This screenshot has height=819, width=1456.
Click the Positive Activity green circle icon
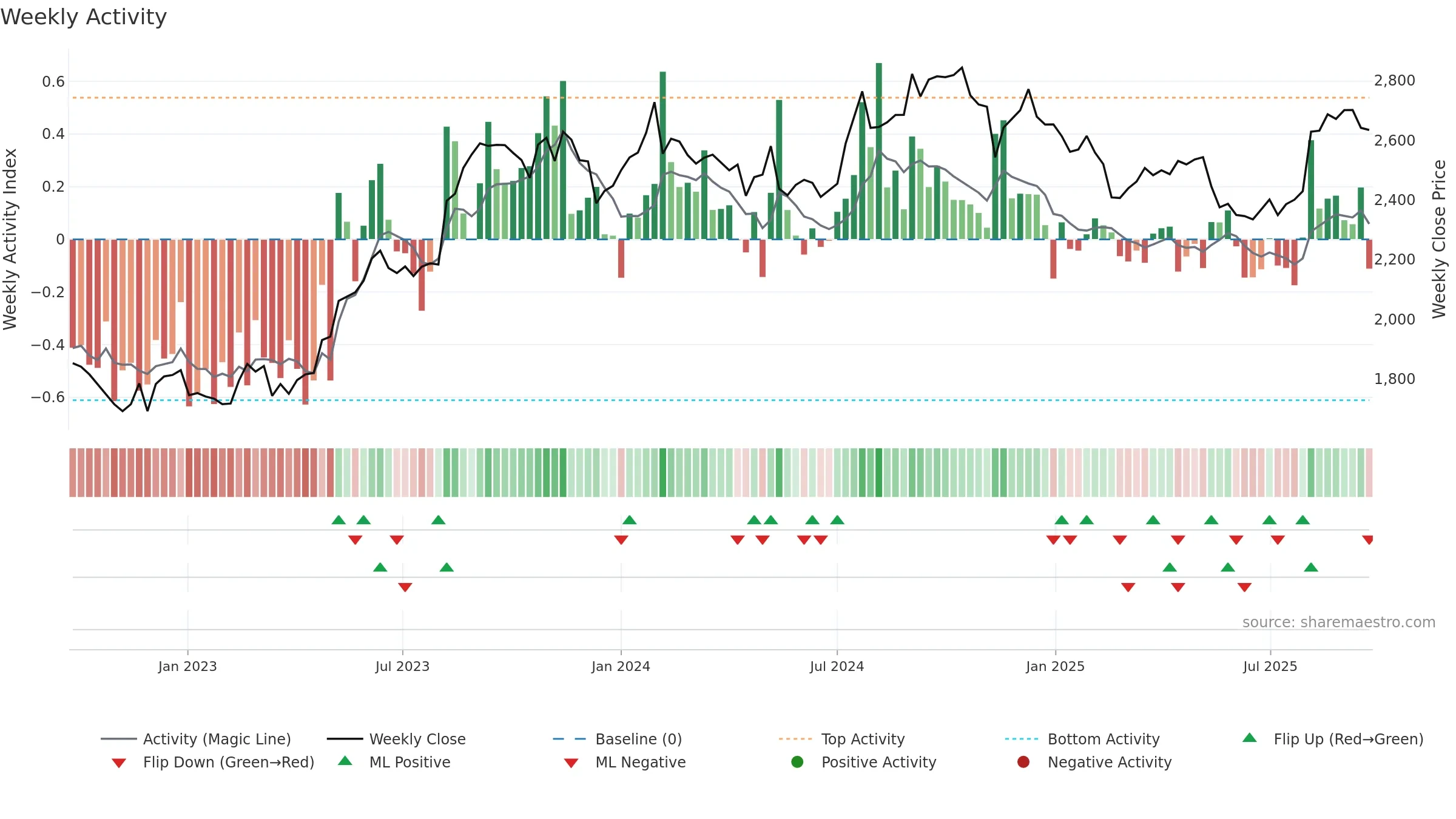click(797, 761)
